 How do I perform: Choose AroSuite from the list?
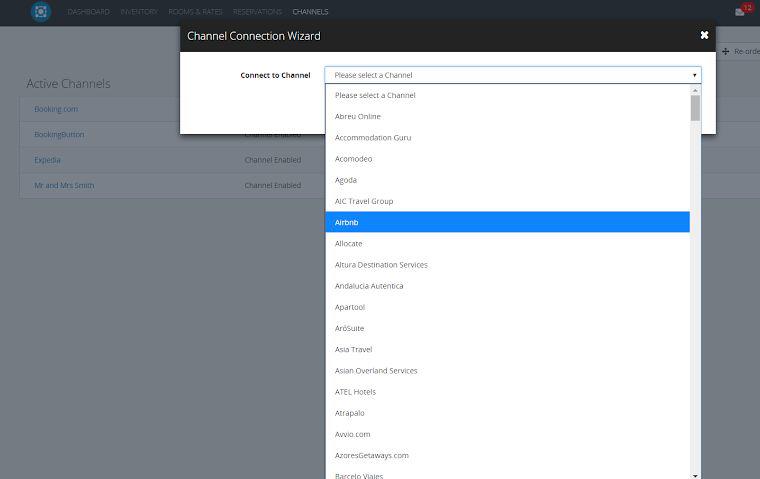pos(507,328)
